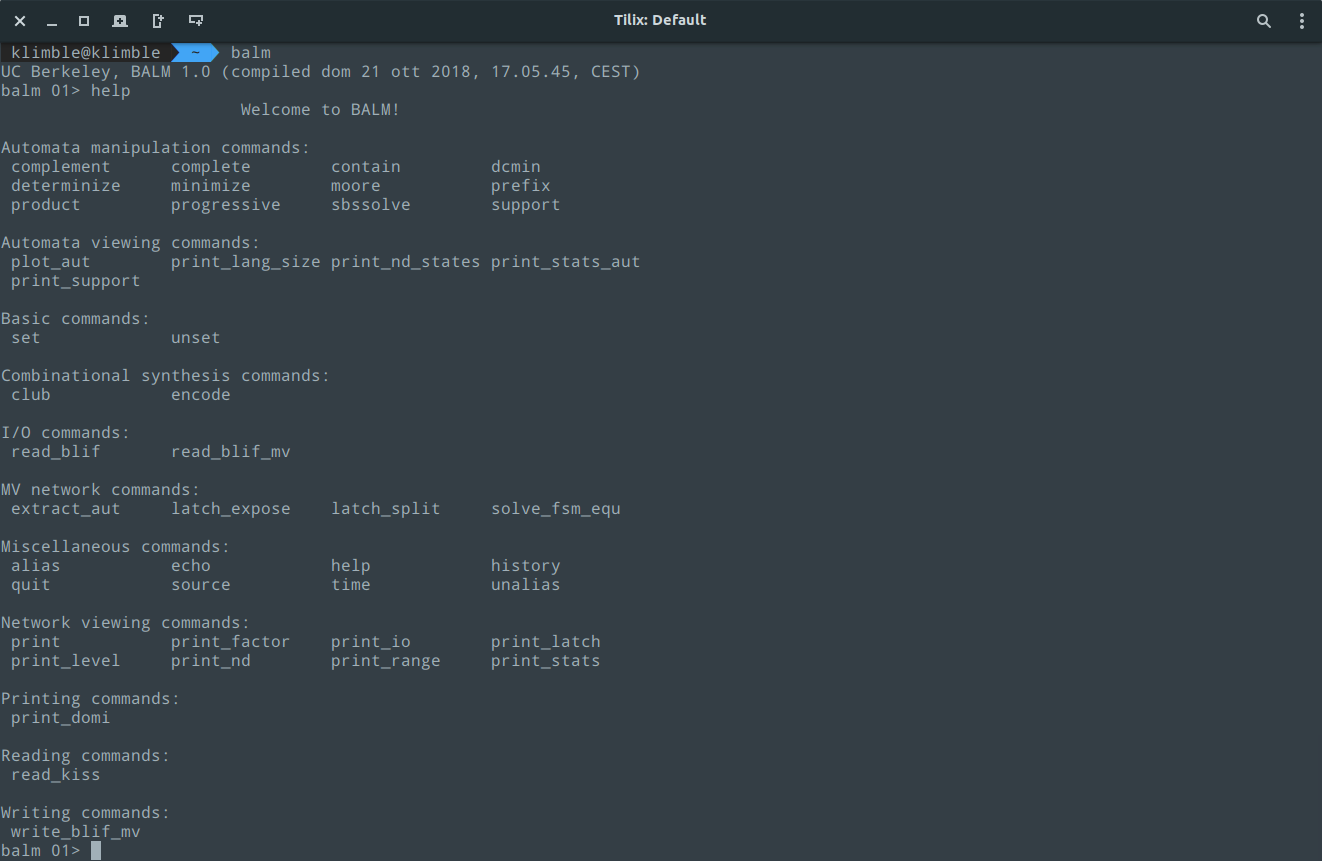The height and width of the screenshot is (861, 1322).
Task: Click the 'print_support' command name
Action: point(76,281)
